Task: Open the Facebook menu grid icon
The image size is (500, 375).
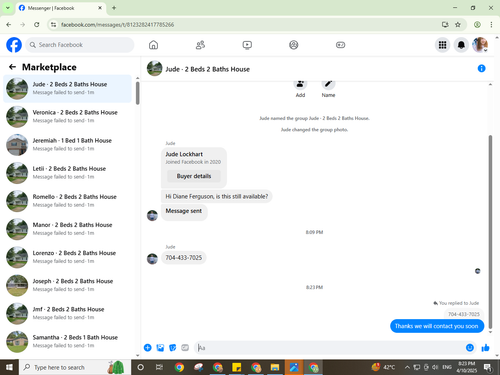Action: click(x=442, y=45)
